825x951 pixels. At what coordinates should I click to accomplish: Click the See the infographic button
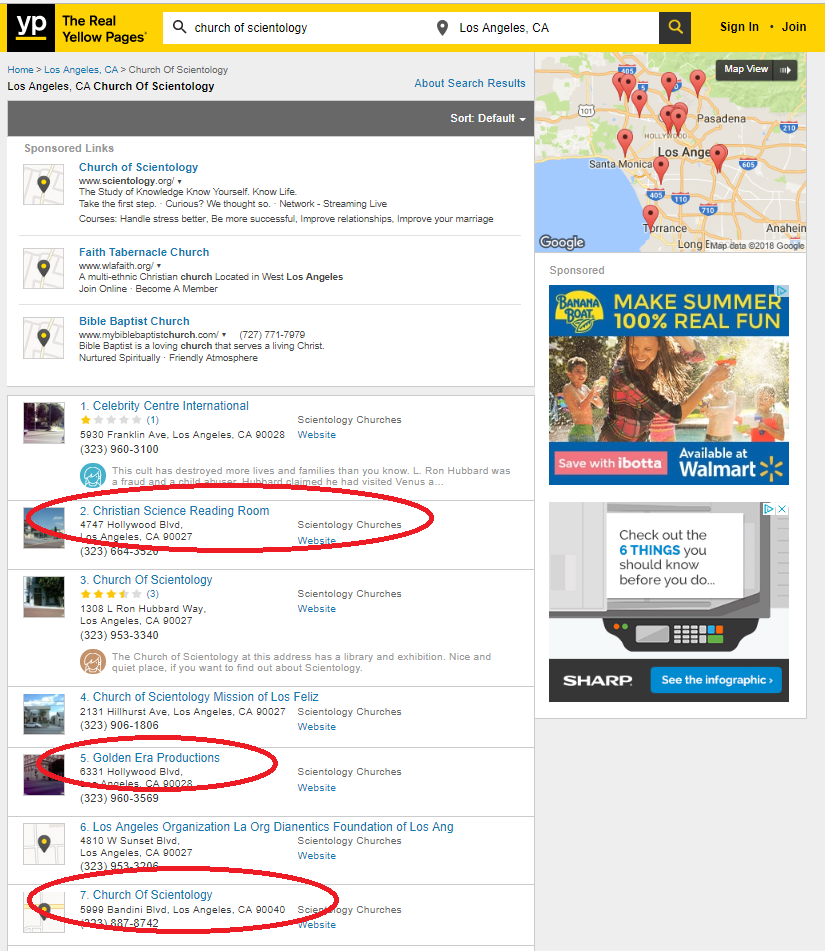(x=716, y=680)
